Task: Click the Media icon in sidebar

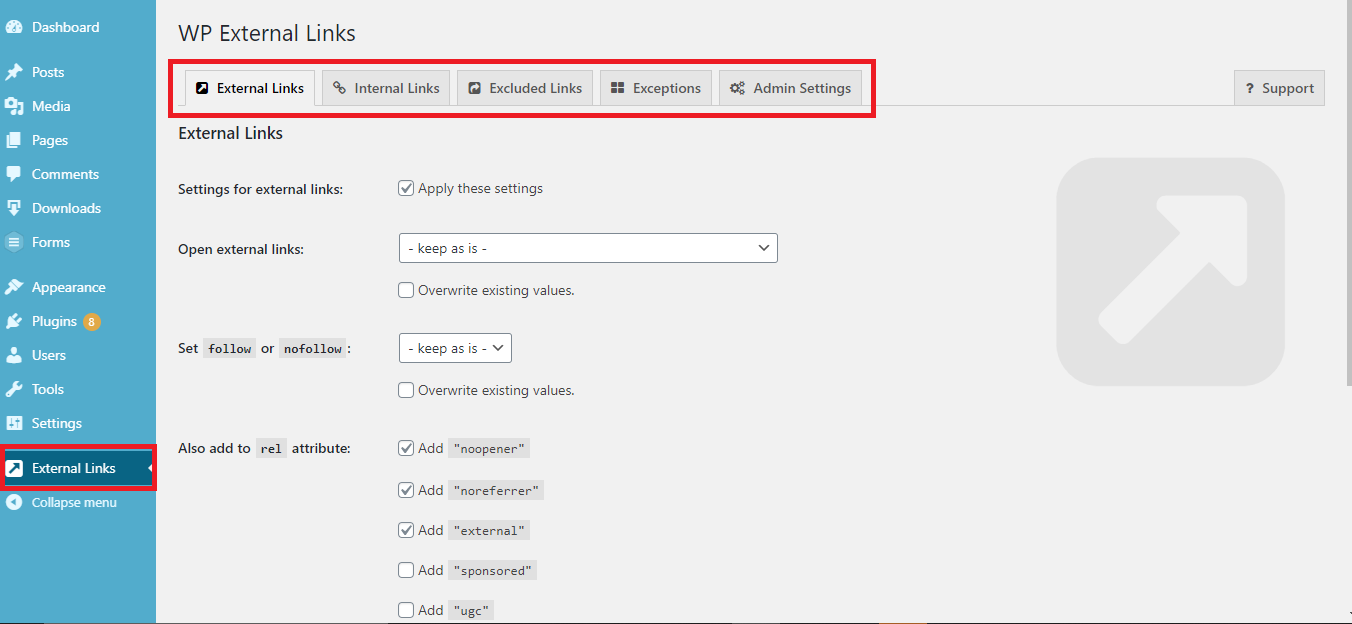Action: click(14, 106)
